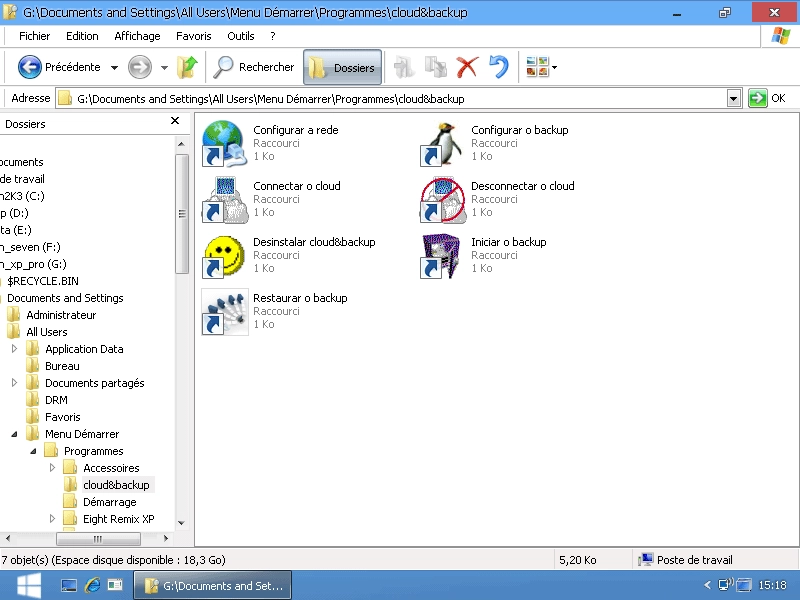This screenshot has width=800, height=600.
Task: Open the Favoris menu
Action: click(x=193, y=36)
